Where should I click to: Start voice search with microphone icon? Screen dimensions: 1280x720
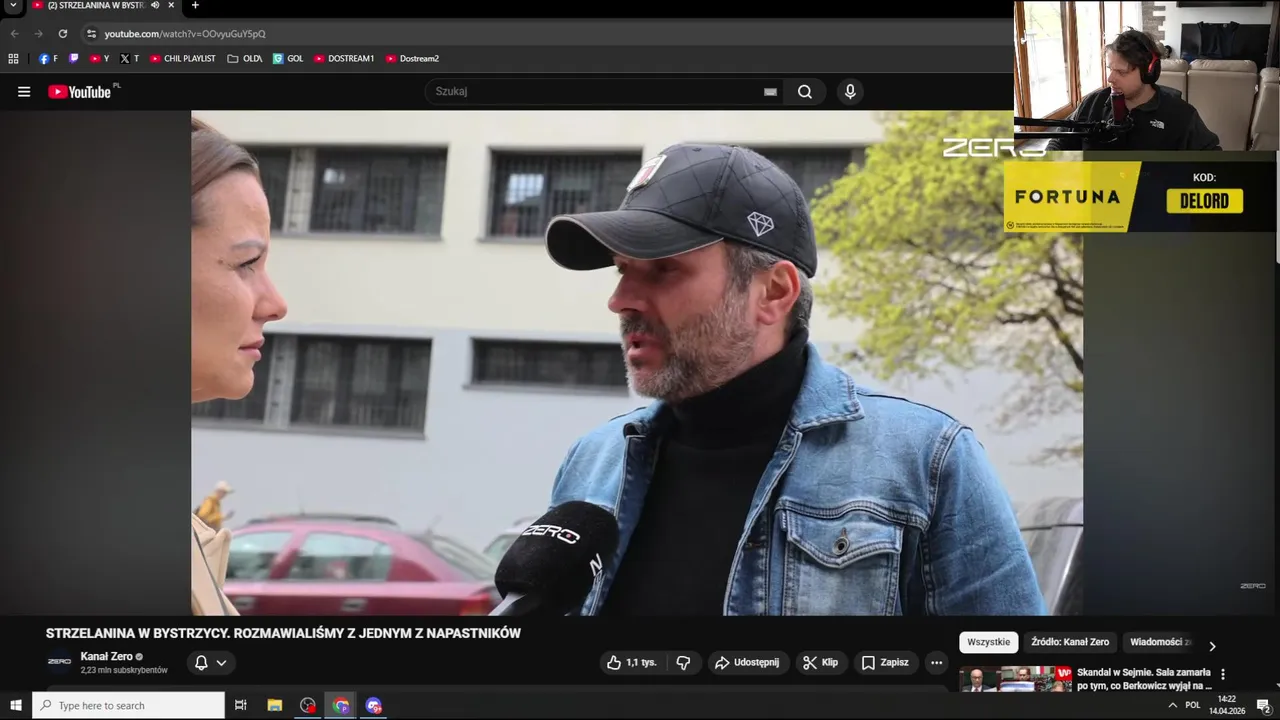coord(850,92)
